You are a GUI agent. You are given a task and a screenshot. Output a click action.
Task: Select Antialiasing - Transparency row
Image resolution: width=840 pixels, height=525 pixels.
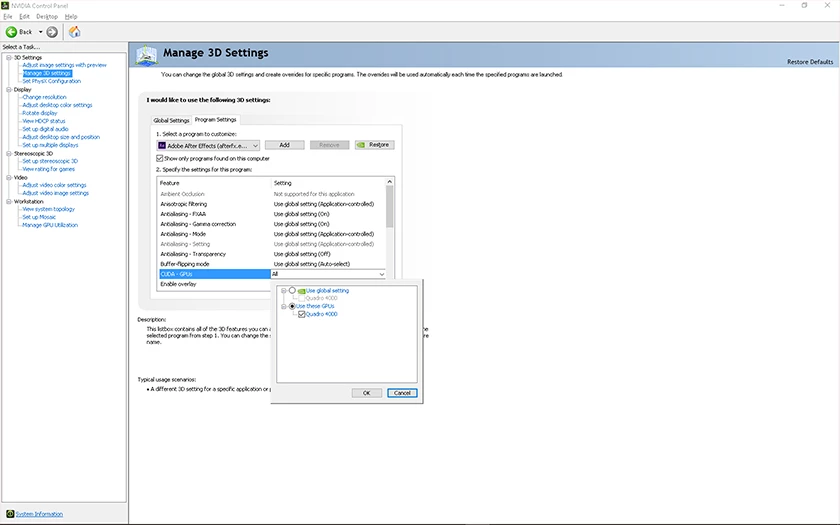pyautogui.click(x=271, y=254)
